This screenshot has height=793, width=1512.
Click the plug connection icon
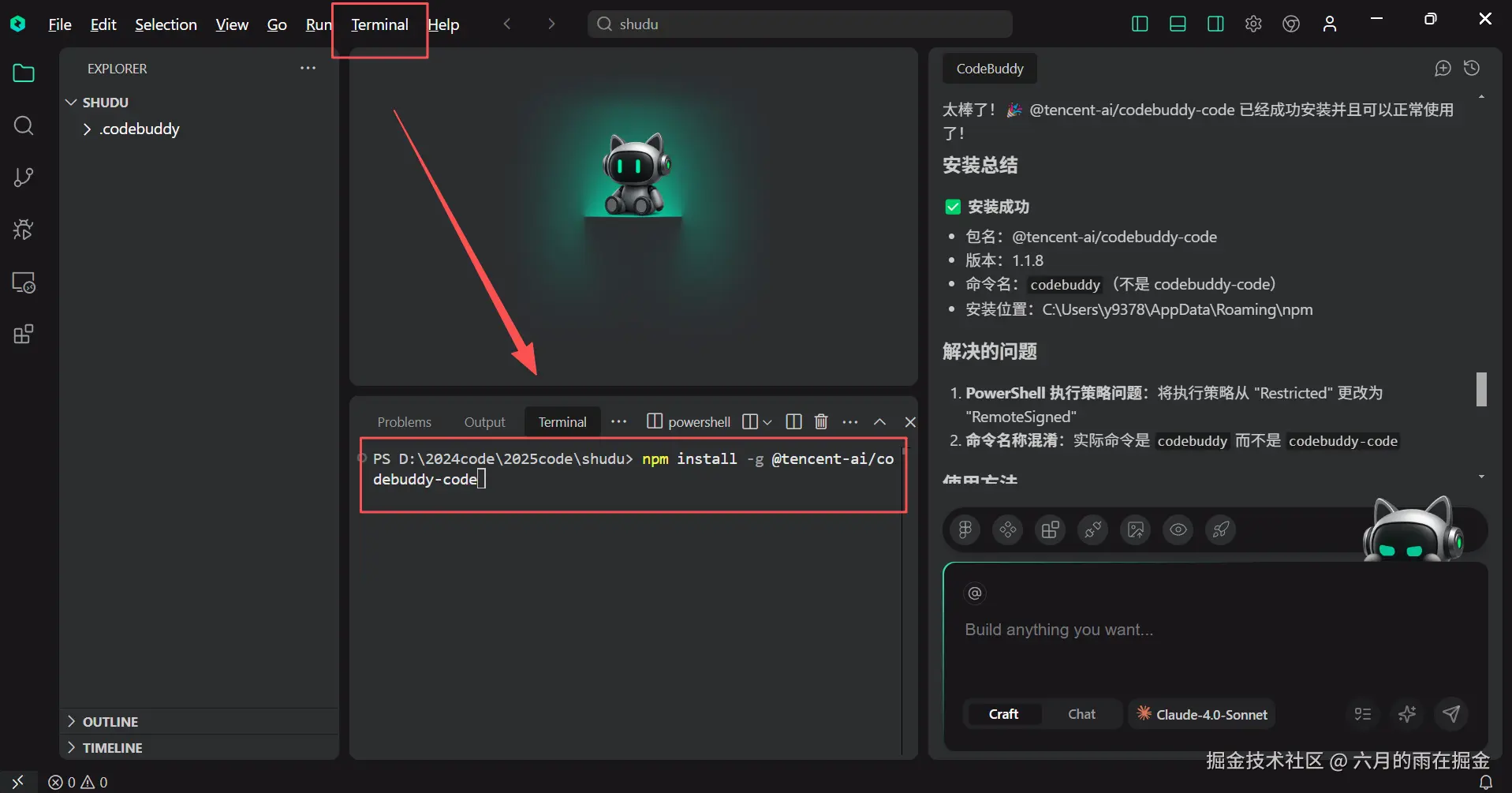click(1092, 529)
